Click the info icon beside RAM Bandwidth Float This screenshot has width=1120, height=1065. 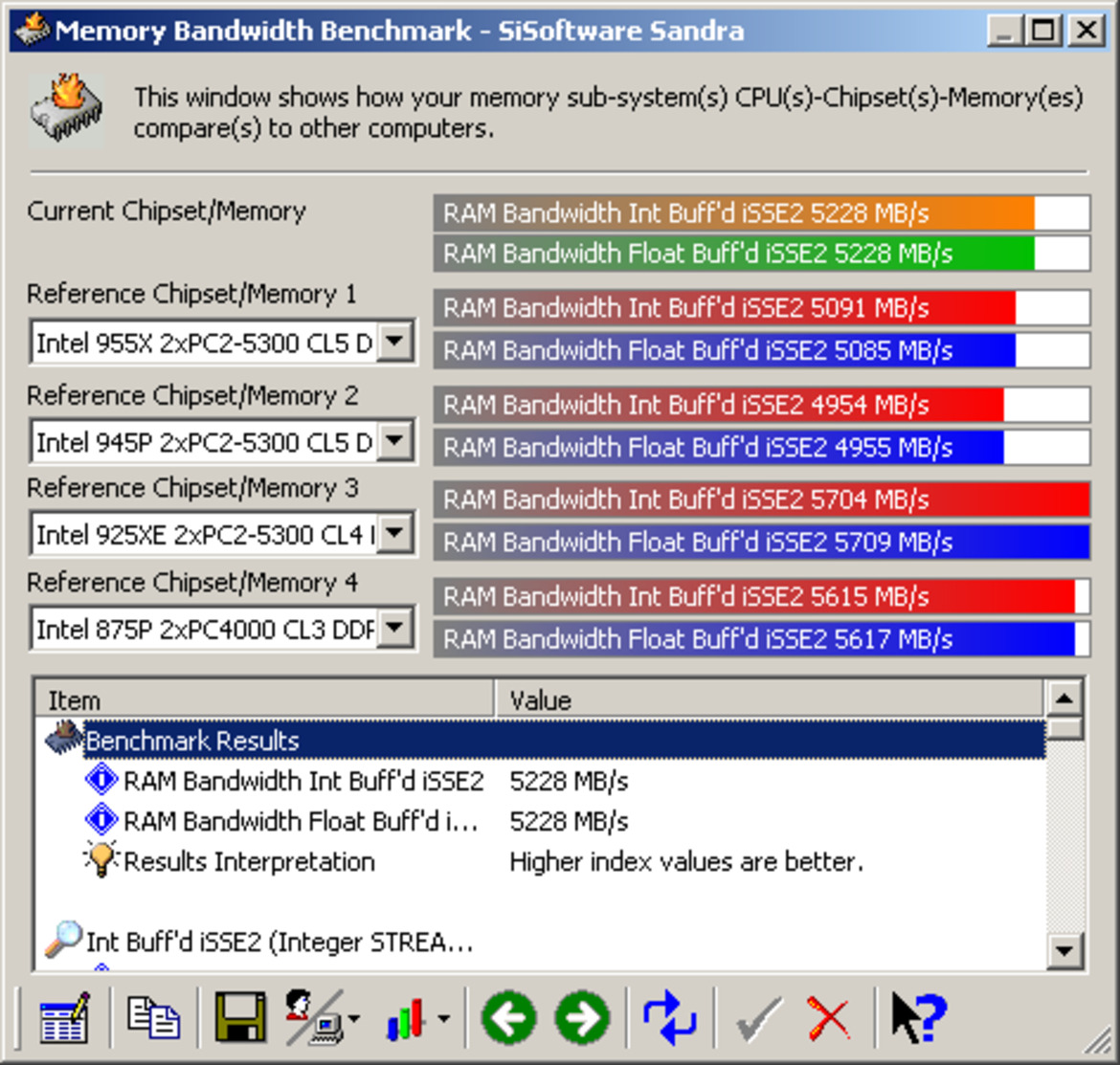coord(101,820)
